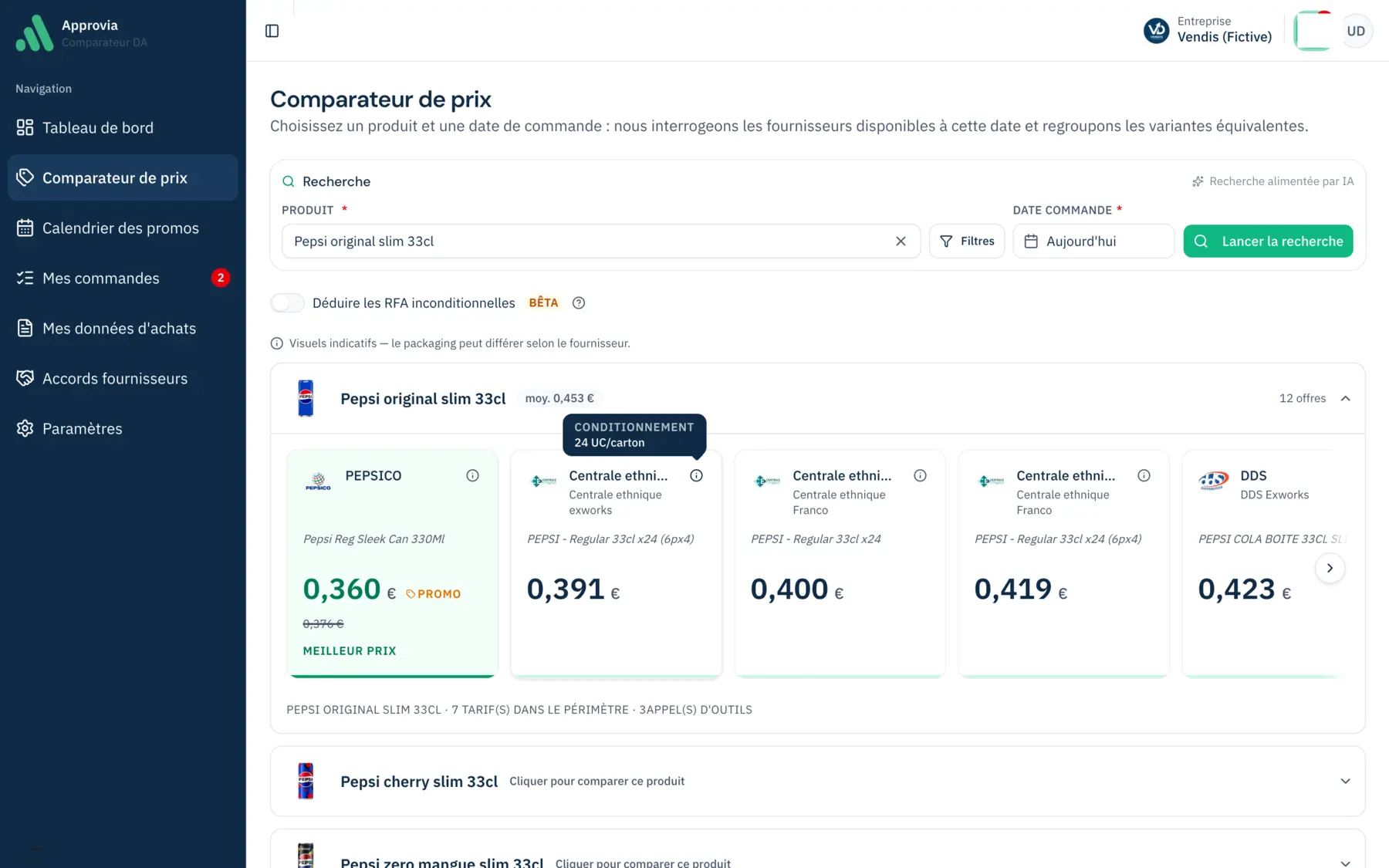Navigate to Accords fournisseurs

tap(123, 378)
